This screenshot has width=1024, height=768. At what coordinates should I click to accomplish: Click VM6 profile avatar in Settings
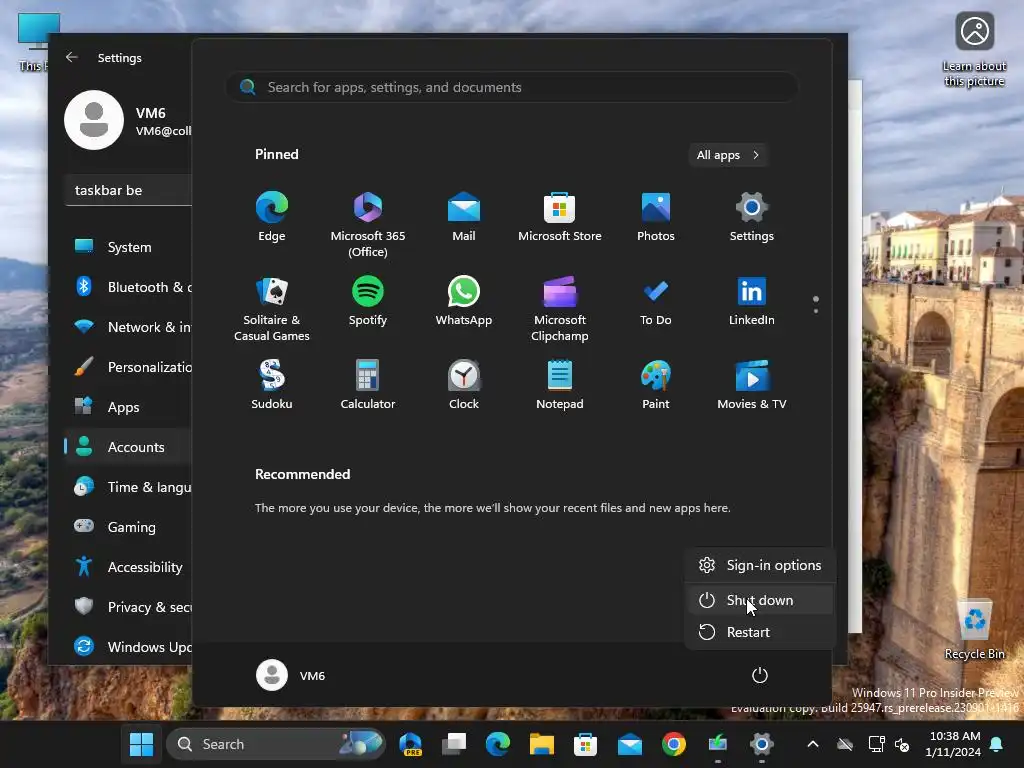click(94, 120)
